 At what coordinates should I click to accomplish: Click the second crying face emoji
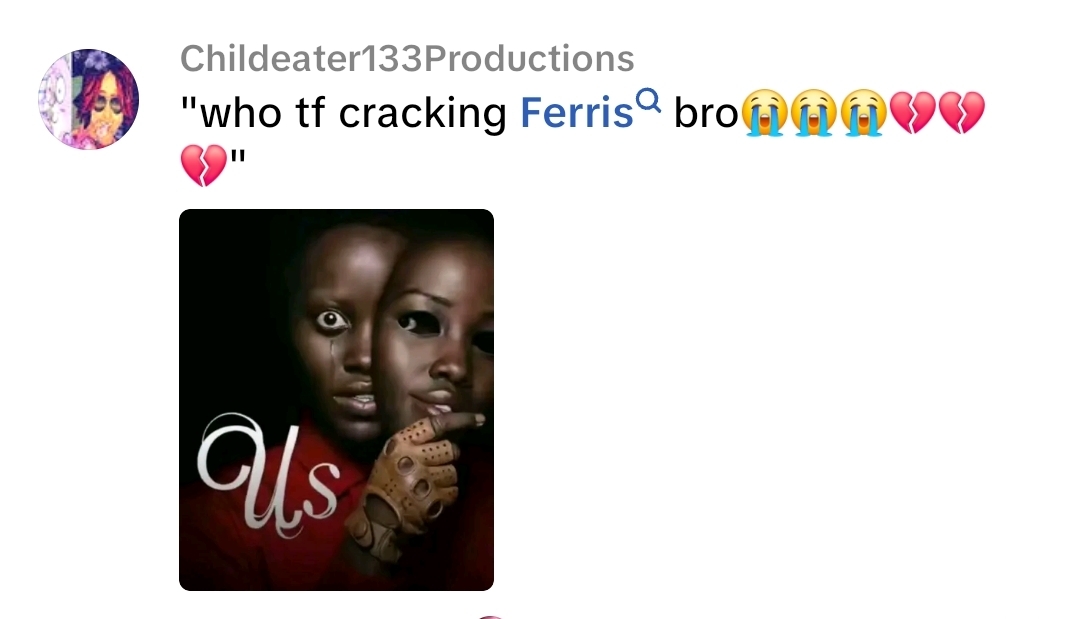[x=813, y=113]
